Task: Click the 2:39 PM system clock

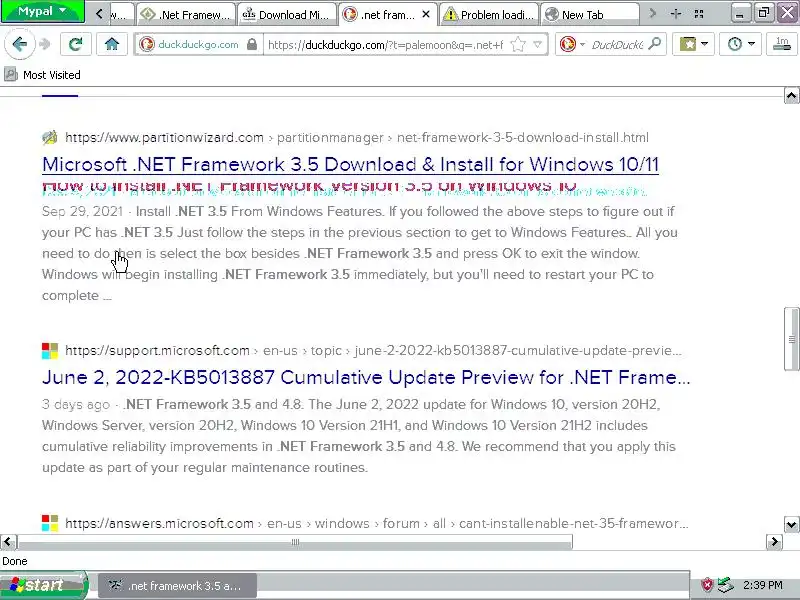Action: (762, 585)
